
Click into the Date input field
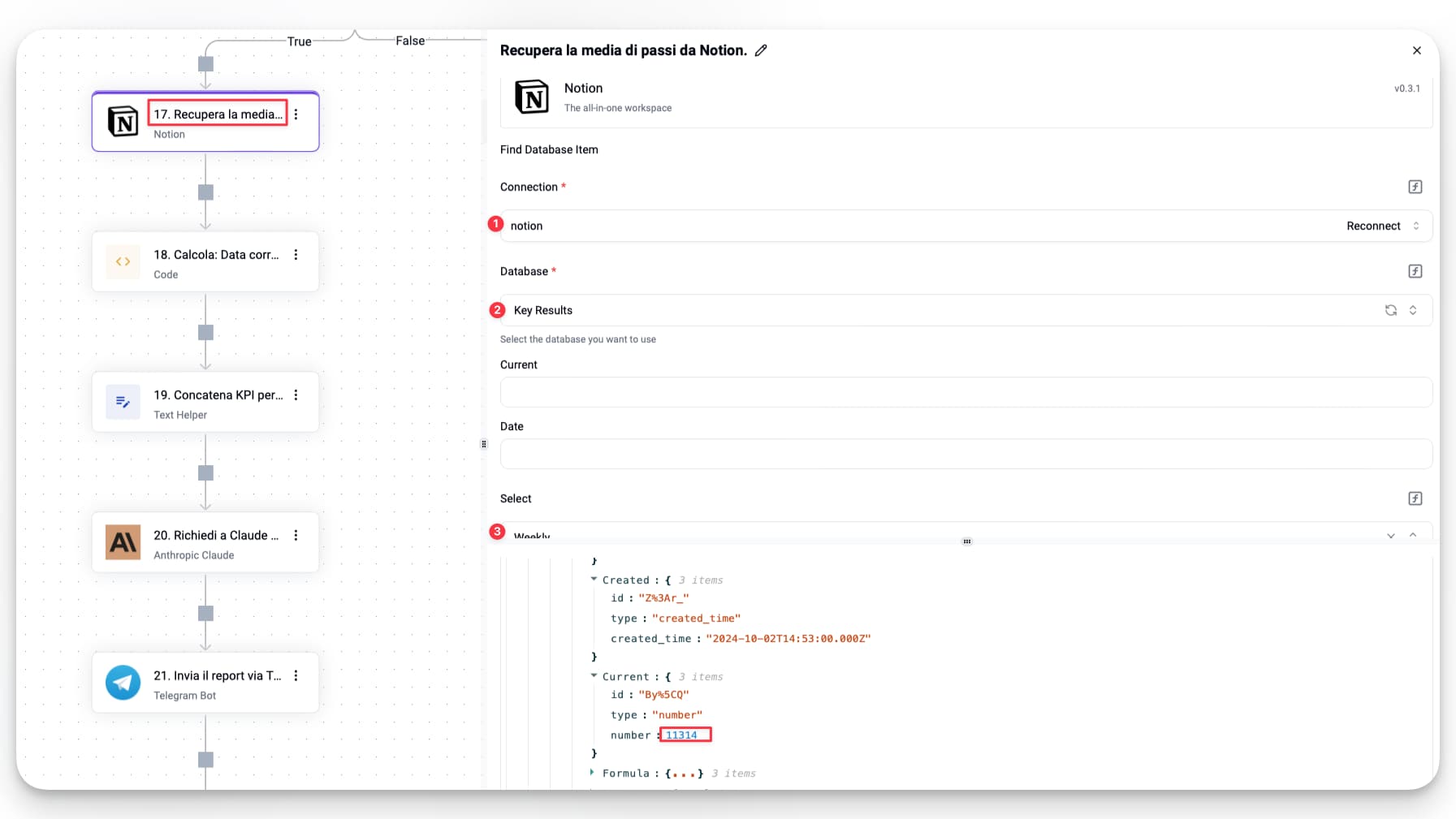click(966, 454)
